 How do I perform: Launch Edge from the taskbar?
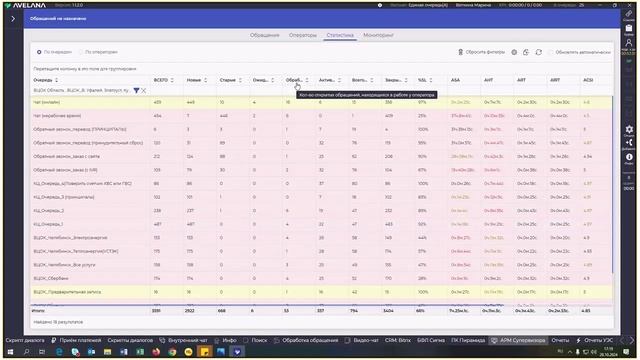click(x=59, y=351)
